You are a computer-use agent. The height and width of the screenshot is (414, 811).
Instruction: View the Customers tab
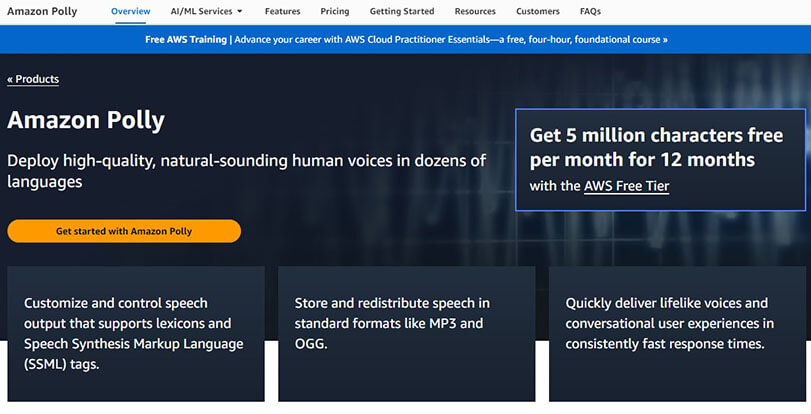coord(537,11)
